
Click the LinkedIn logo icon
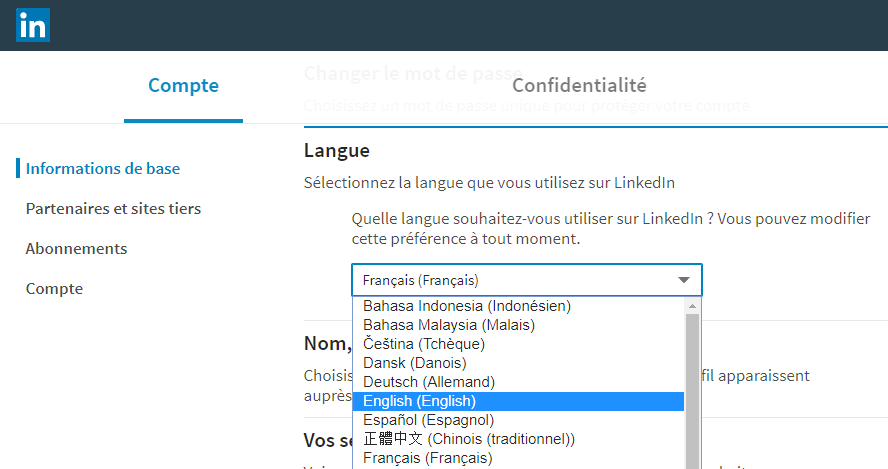click(32, 25)
